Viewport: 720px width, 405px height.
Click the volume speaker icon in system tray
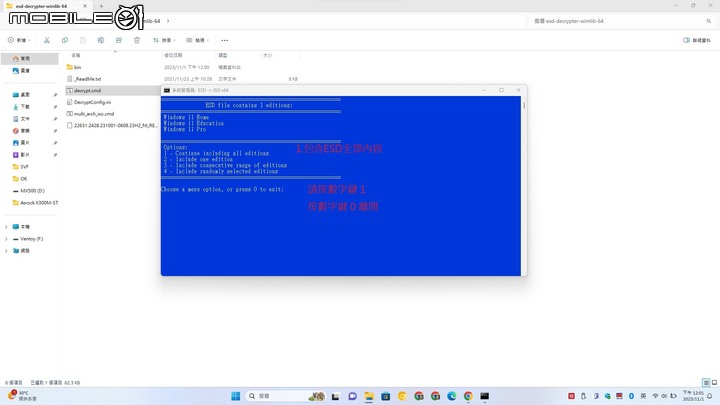point(664,396)
